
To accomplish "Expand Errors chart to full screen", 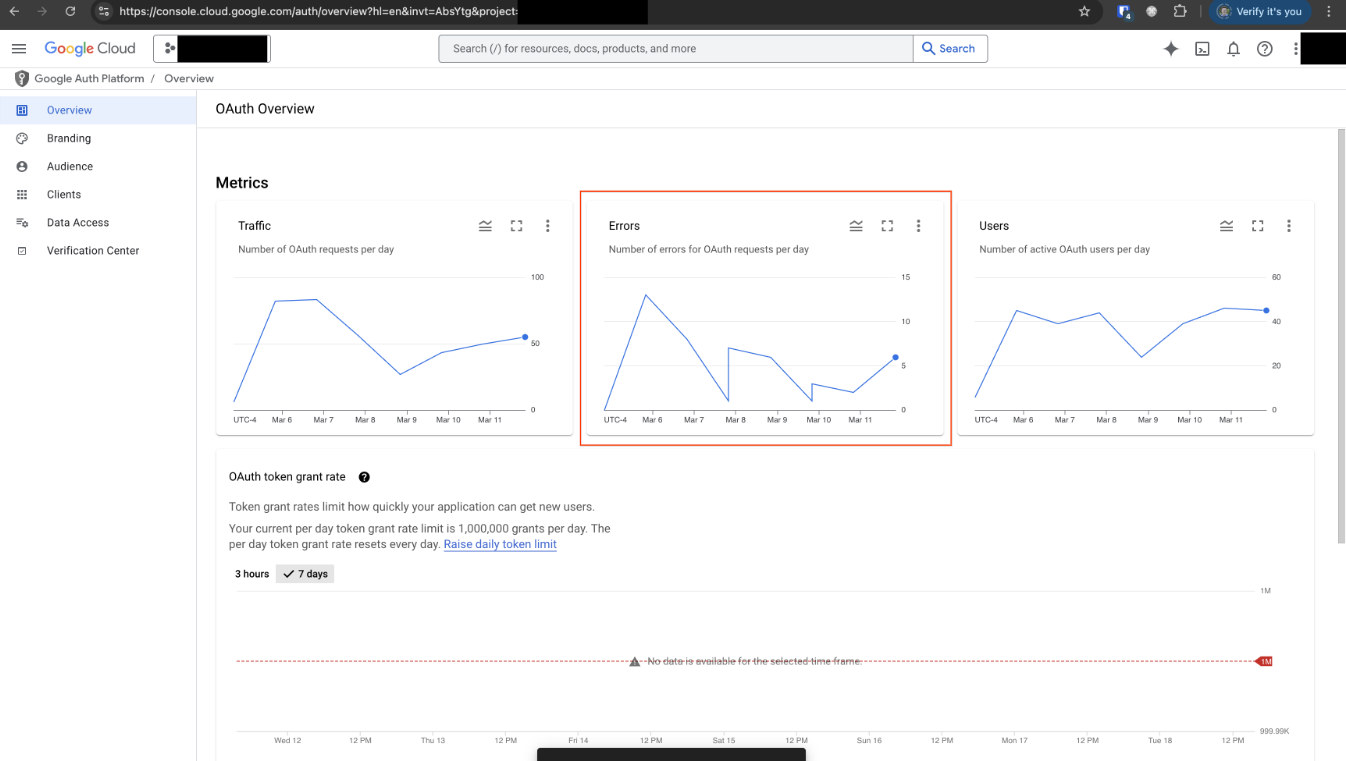I will point(887,226).
